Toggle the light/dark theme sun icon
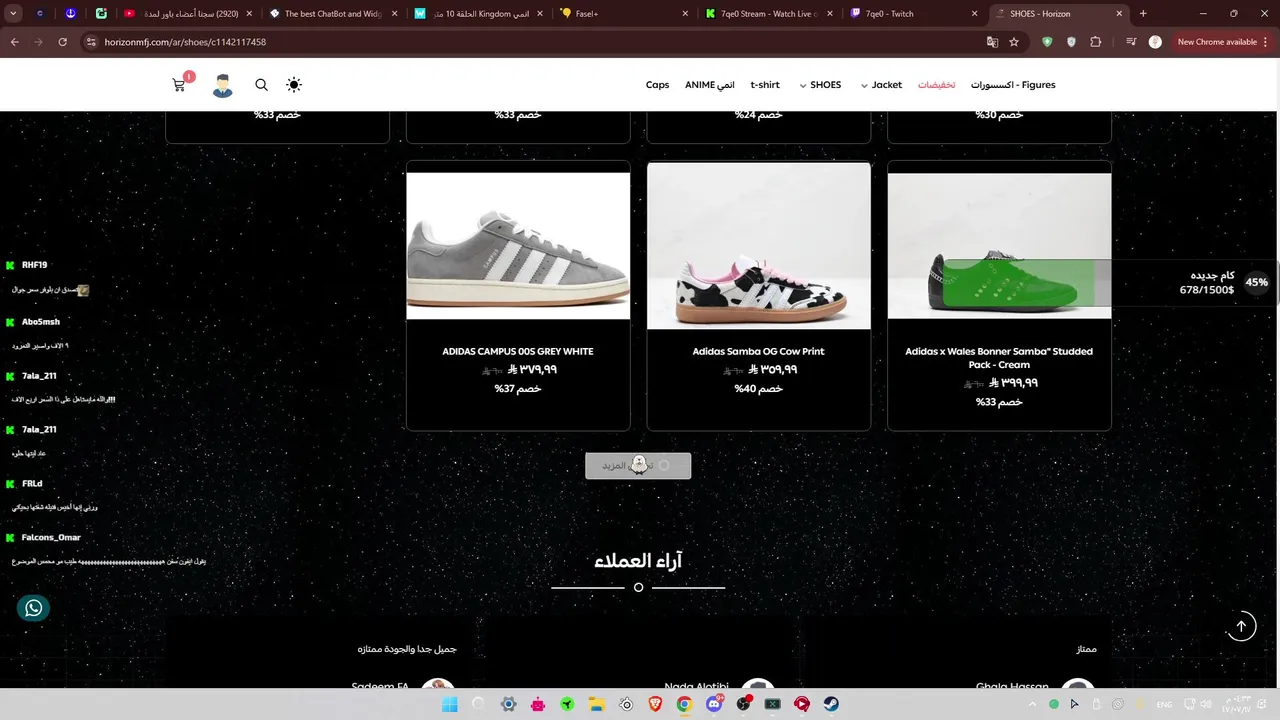This screenshot has width=1280, height=720. 294,85
